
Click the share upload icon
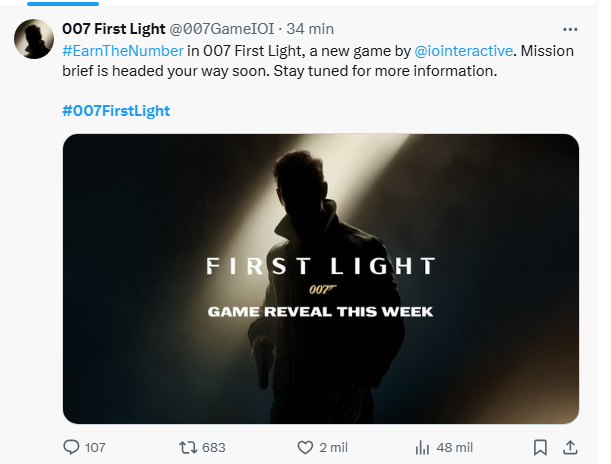[x=570, y=447]
